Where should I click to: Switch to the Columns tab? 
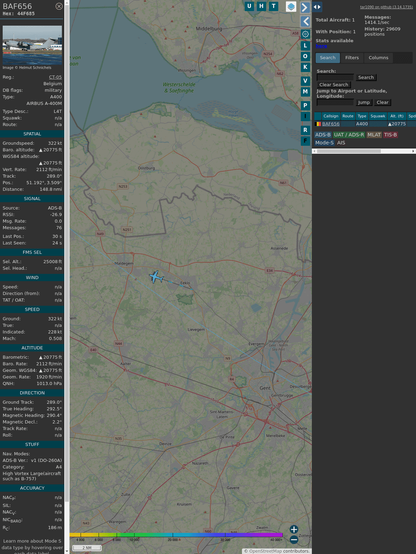click(x=378, y=58)
